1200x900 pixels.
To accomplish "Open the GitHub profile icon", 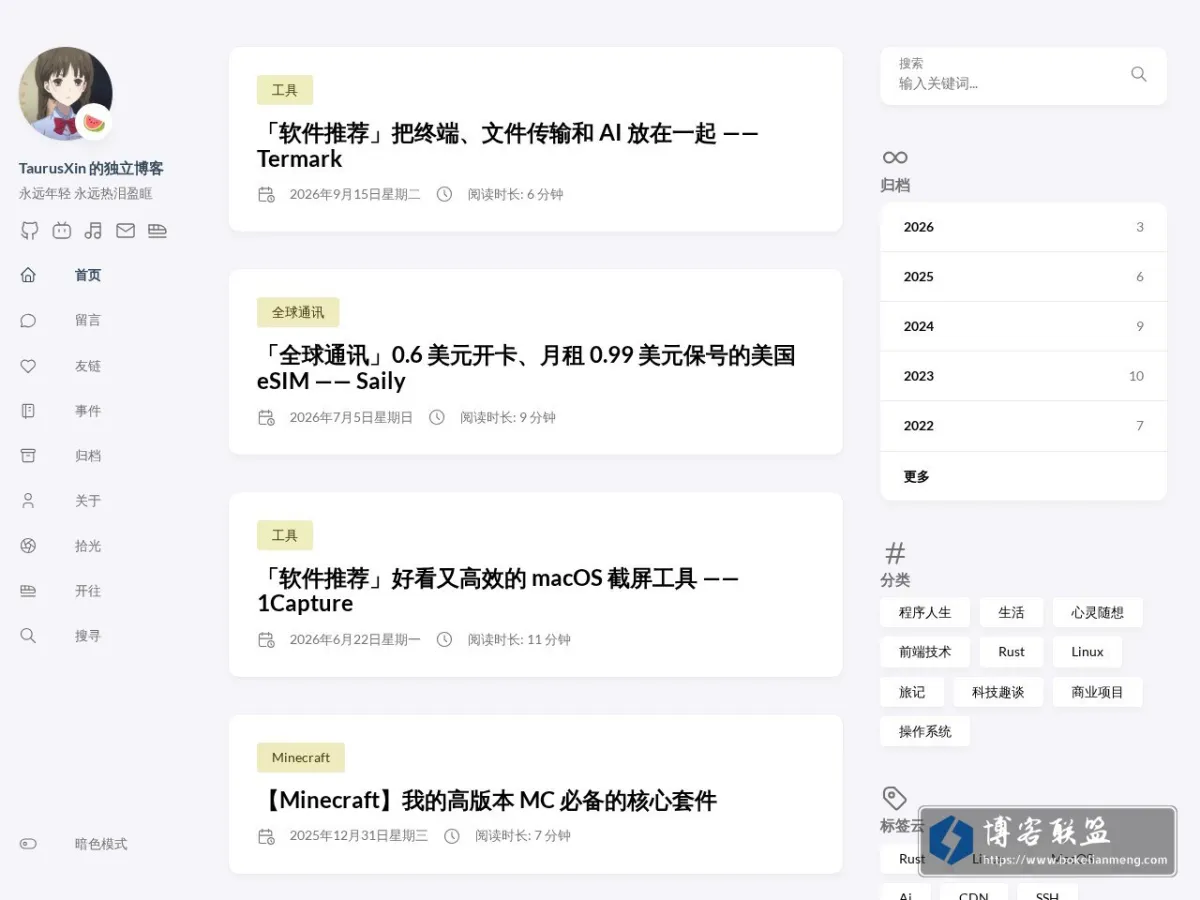I will pos(30,231).
